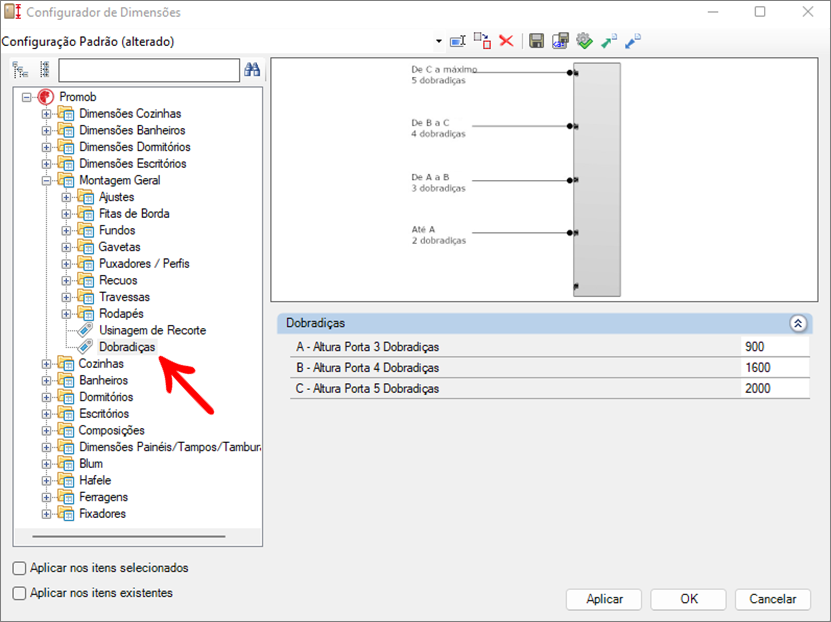Screen dimensions: 831x622
Task: Click the gear with green checkmark icon
Action: 584,41
